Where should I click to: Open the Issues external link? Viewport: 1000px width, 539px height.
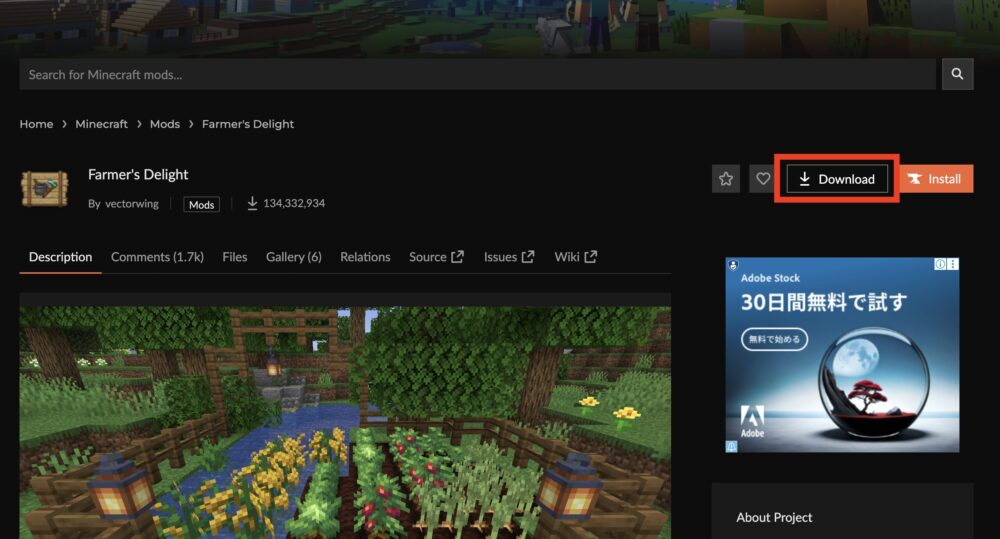[509, 256]
